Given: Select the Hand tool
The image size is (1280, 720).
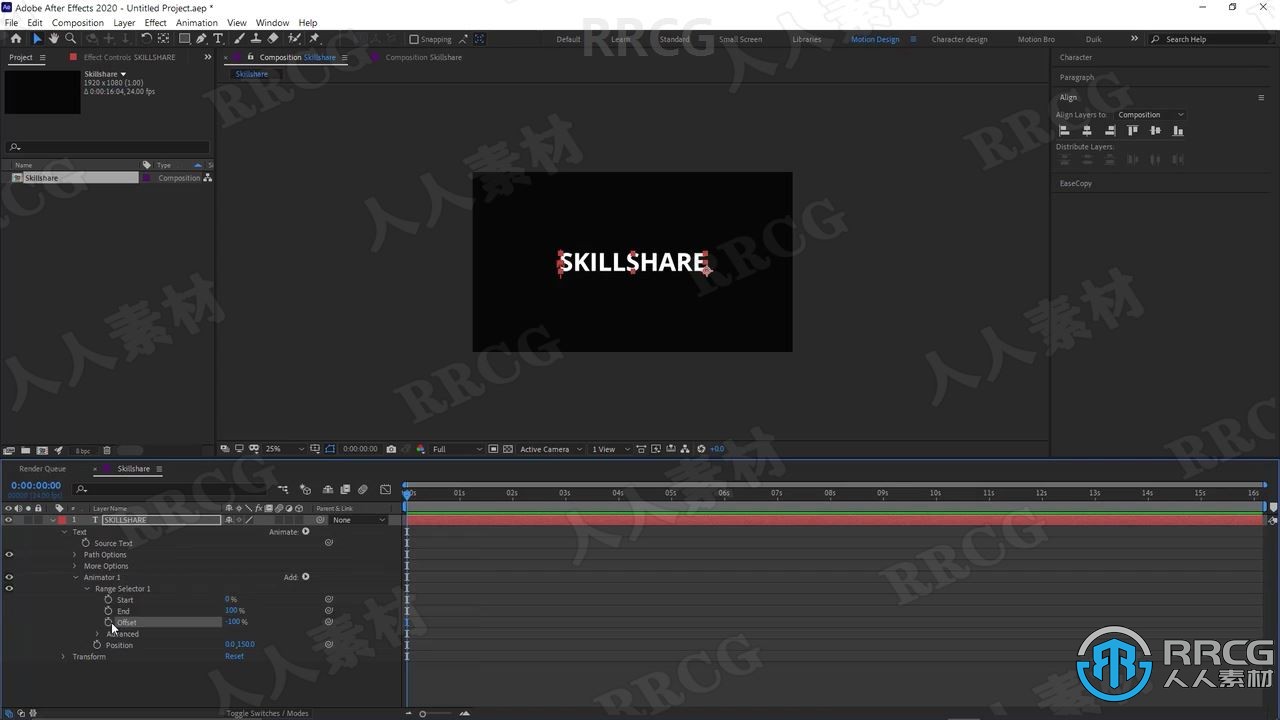Looking at the screenshot, I should coord(54,39).
